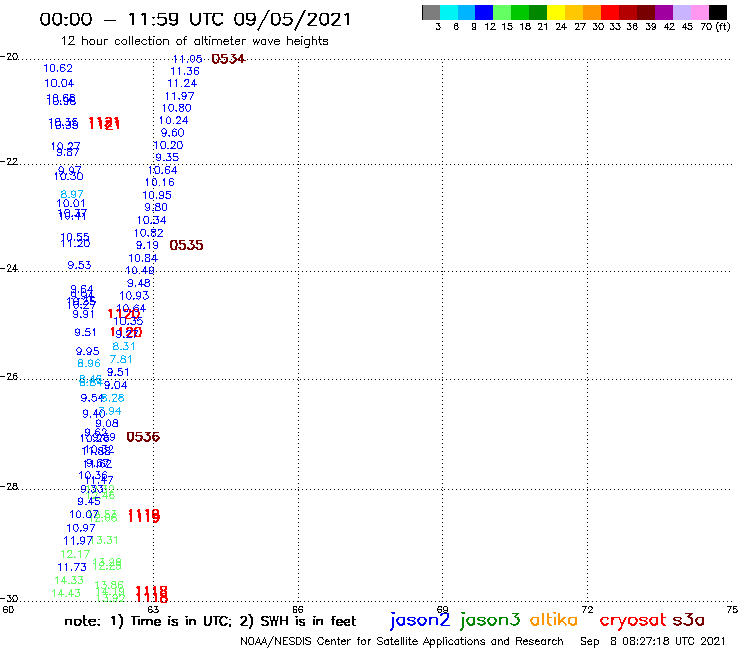Click the jason3 satellite label
Viewport: 740px width, 650px height.
coord(490,621)
